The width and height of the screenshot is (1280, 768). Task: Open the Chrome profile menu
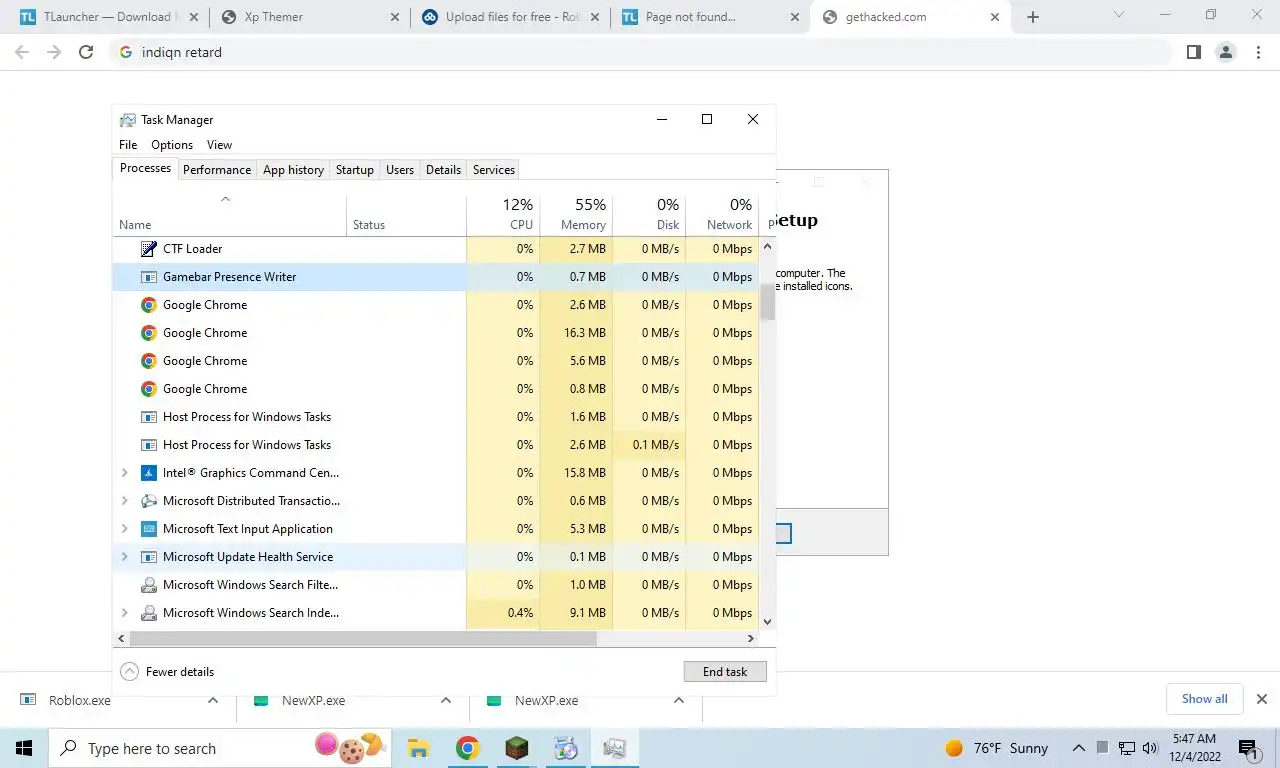point(1225,52)
